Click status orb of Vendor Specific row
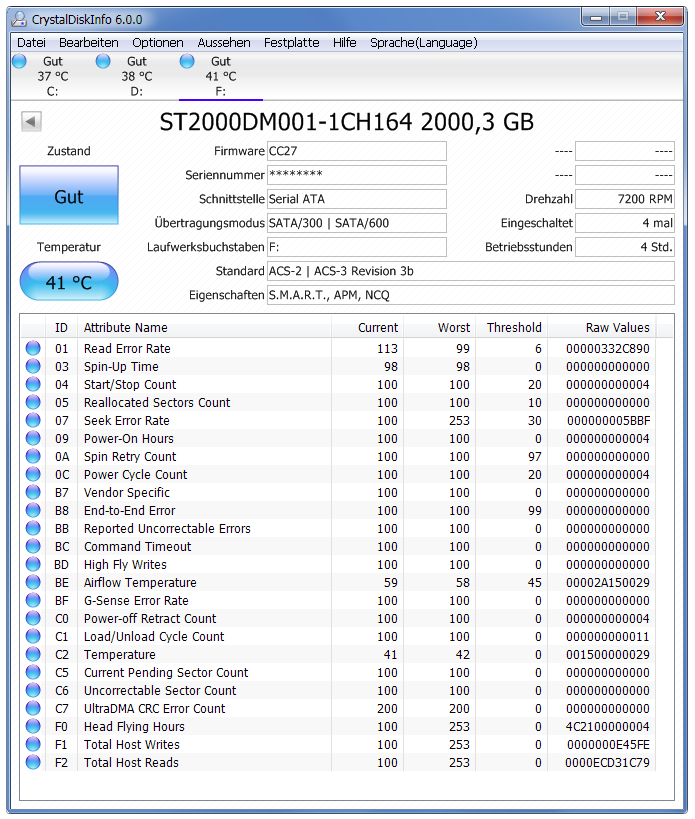The height and width of the screenshot is (819, 695). (33, 492)
